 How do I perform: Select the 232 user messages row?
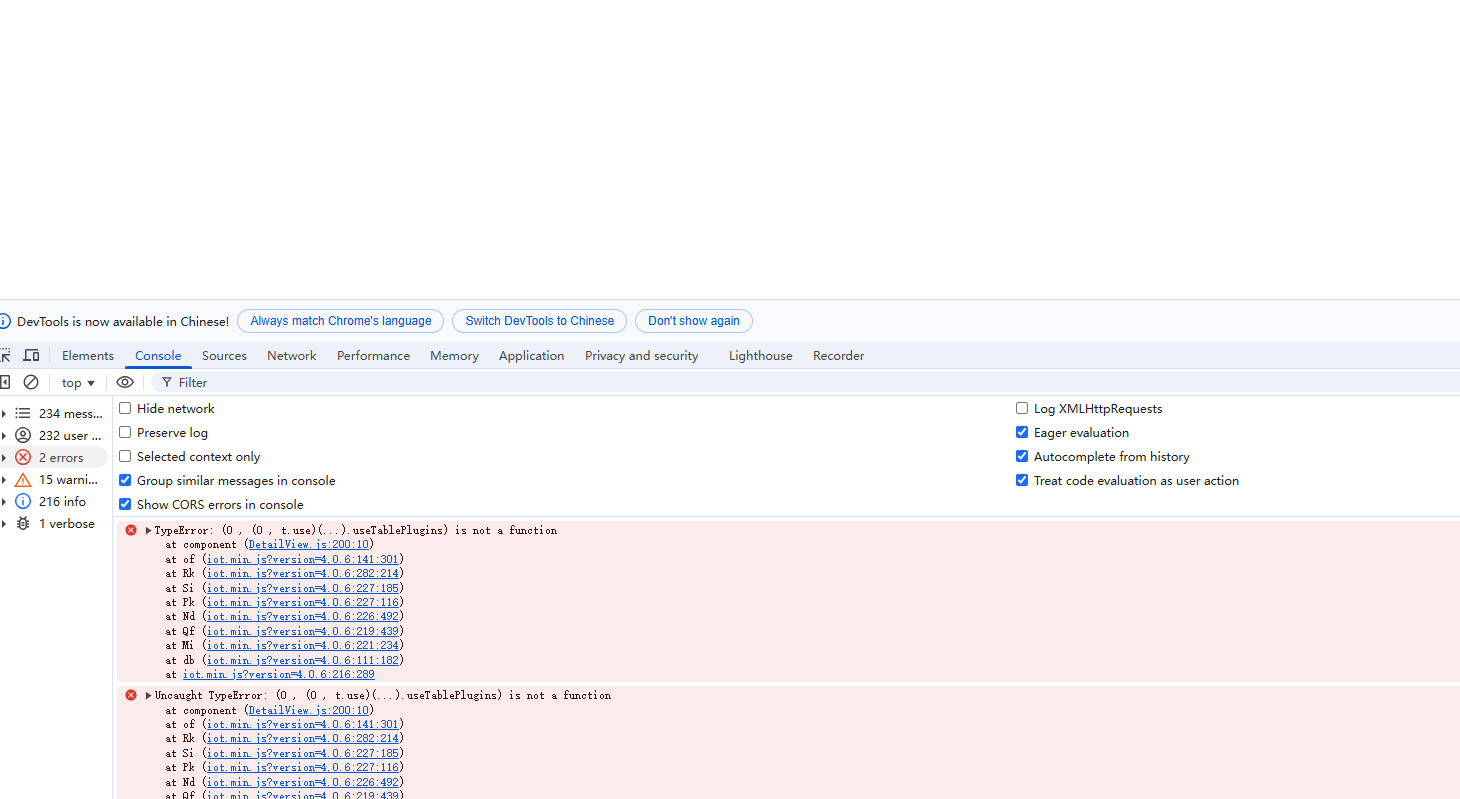pyautogui.click(x=54, y=435)
